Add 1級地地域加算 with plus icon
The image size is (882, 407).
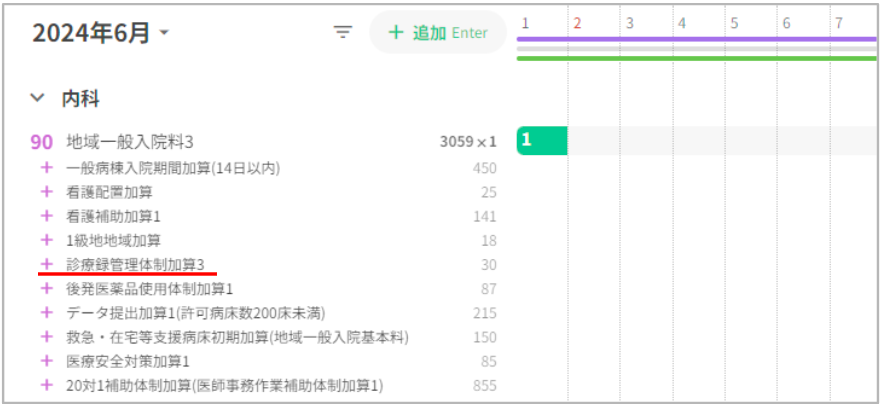[x=45, y=240]
